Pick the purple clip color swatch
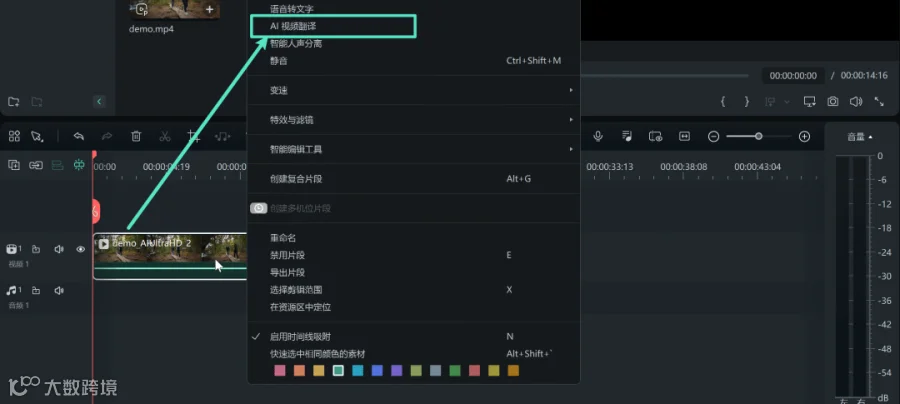The image size is (900, 404). click(x=397, y=371)
